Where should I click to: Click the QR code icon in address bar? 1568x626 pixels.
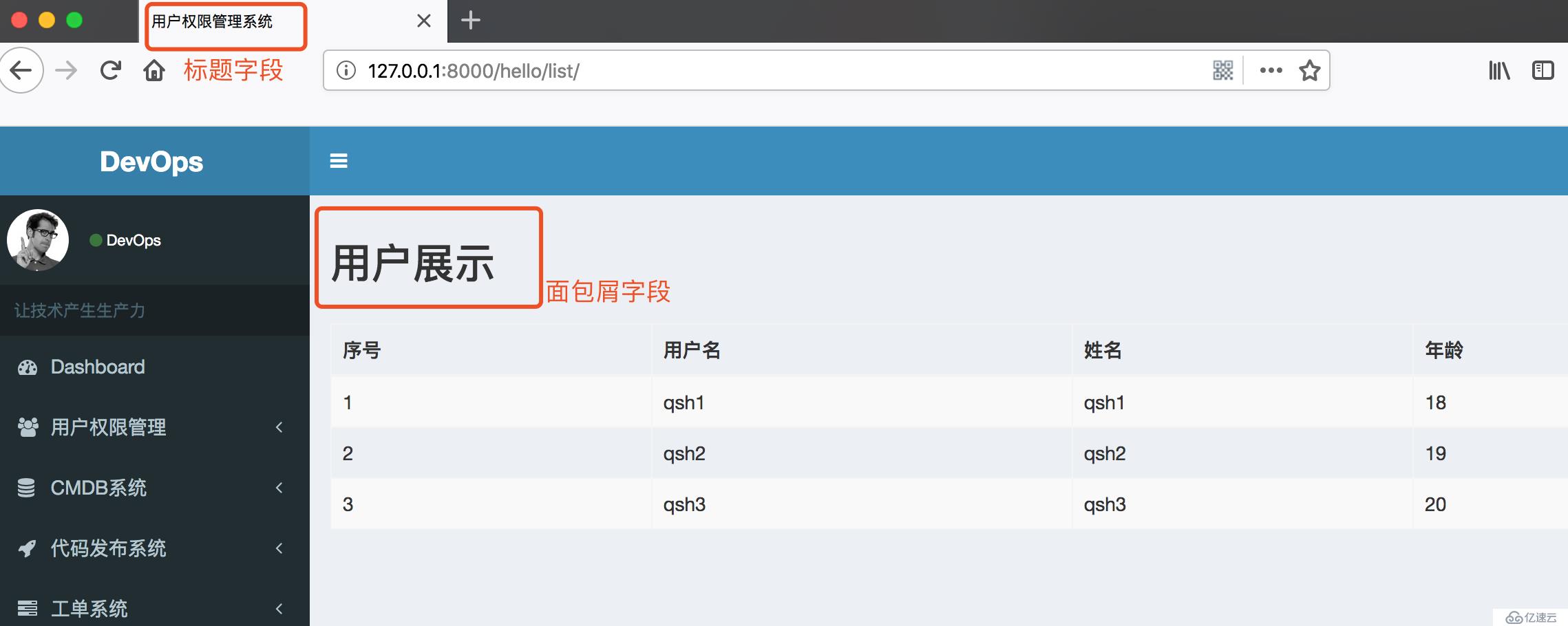click(x=1222, y=70)
